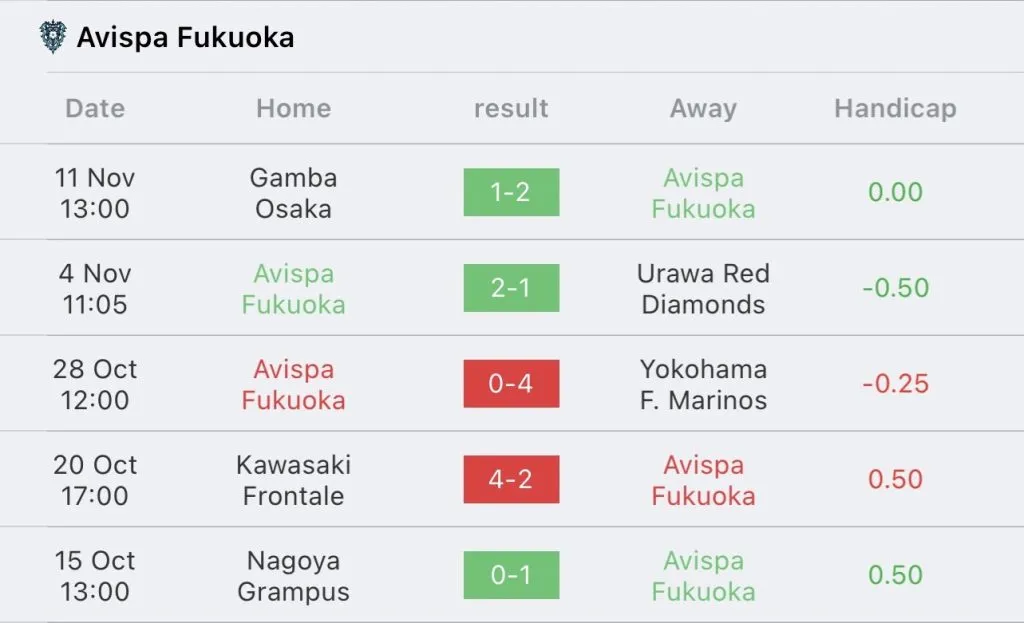The height and width of the screenshot is (623, 1024).
Task: Open the green 1-2 result badge
Action: tap(511, 192)
